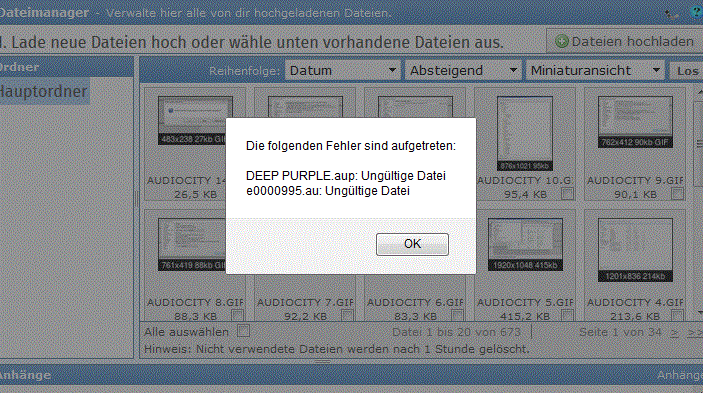Tick the AUDIOCITY 6.GIF checkbox
Viewport: 703px width, 393px height.
tap(457, 315)
